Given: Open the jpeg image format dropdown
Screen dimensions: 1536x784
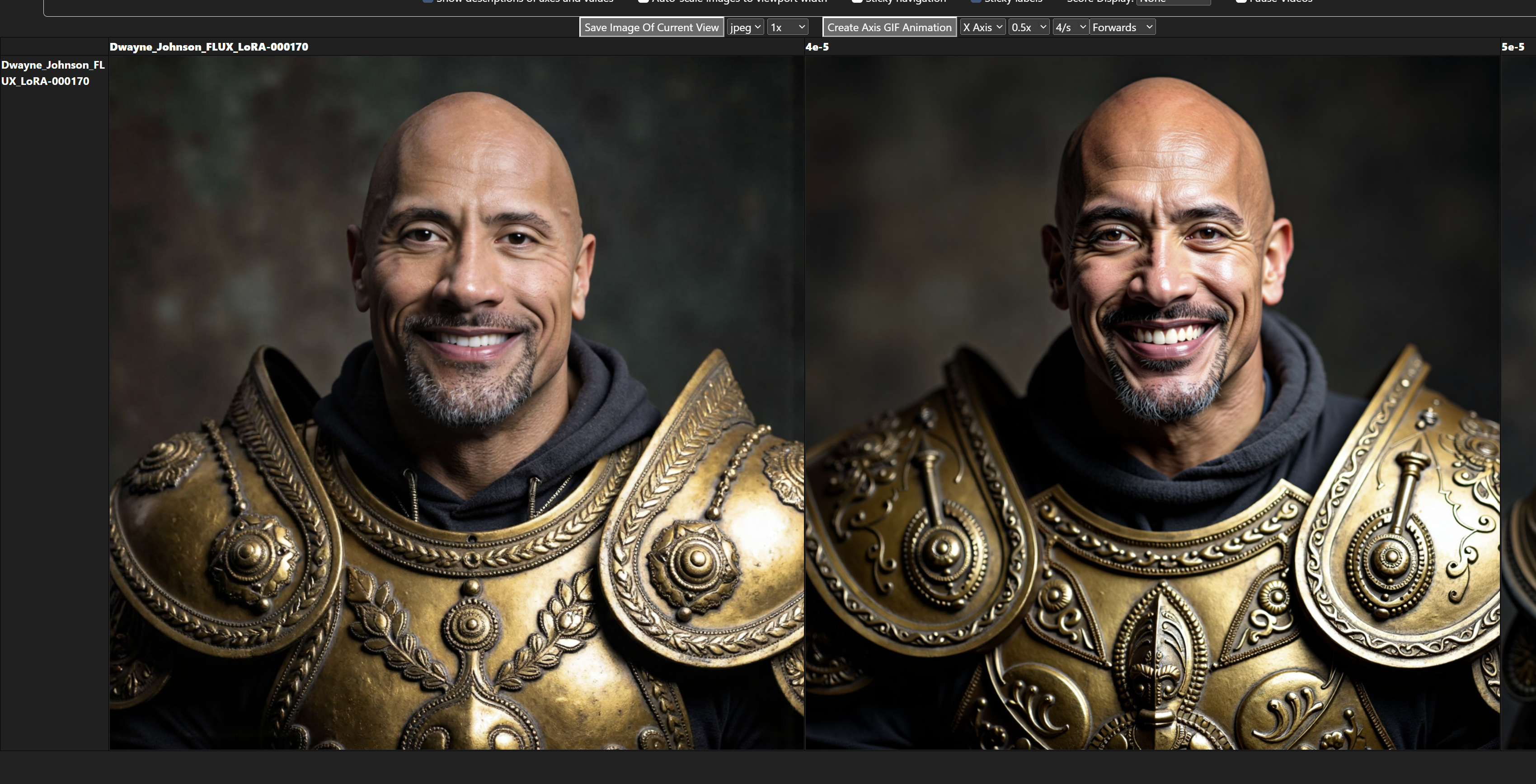Looking at the screenshot, I should pos(745,28).
